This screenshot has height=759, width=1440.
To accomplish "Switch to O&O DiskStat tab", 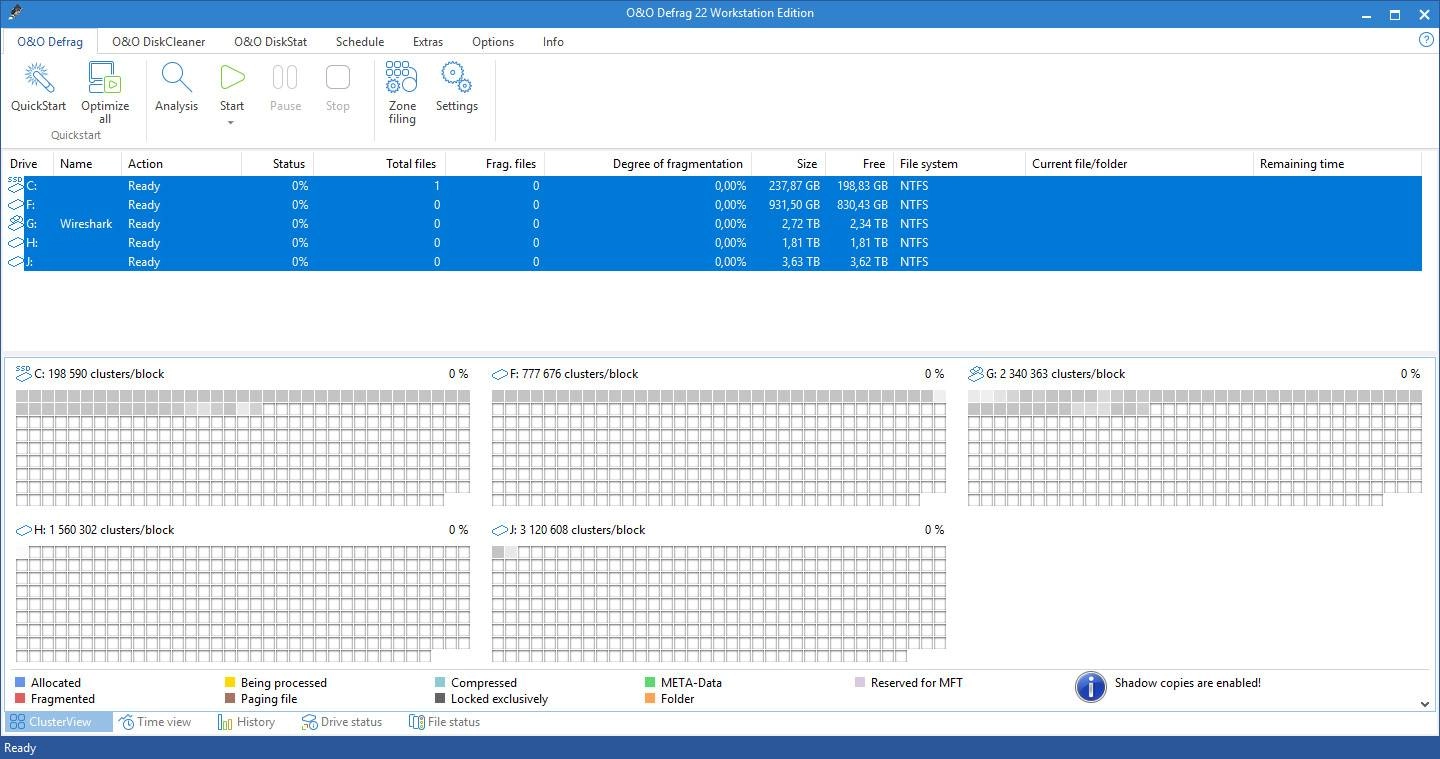I will (x=270, y=42).
